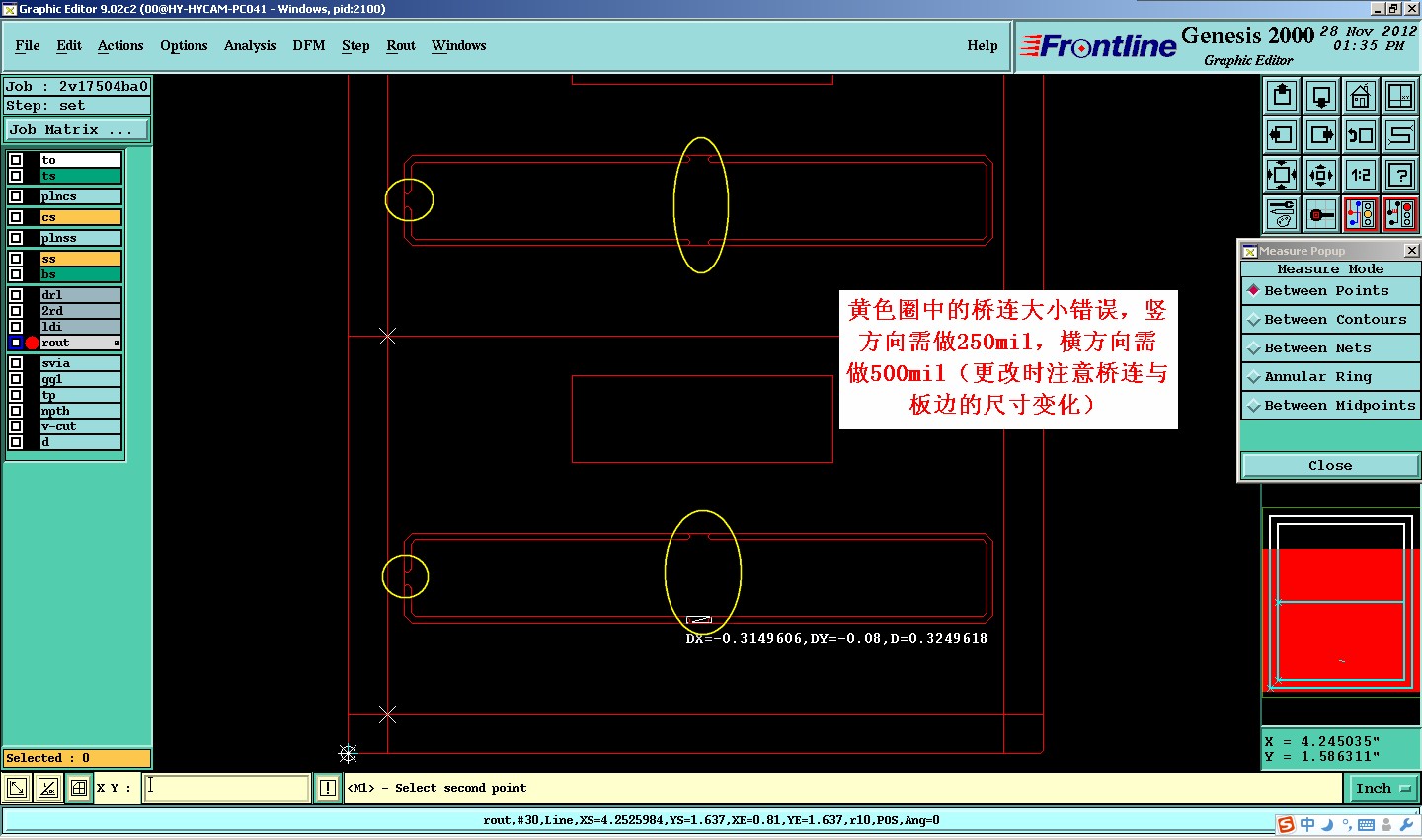1422x840 pixels.
Task: Click the pan left view icon
Action: (x=1282, y=135)
